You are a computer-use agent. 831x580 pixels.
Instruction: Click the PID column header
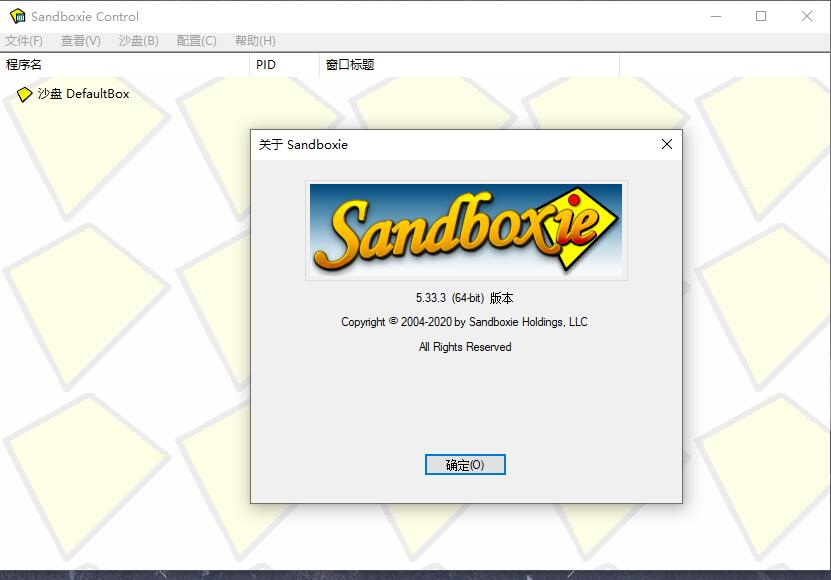point(266,65)
